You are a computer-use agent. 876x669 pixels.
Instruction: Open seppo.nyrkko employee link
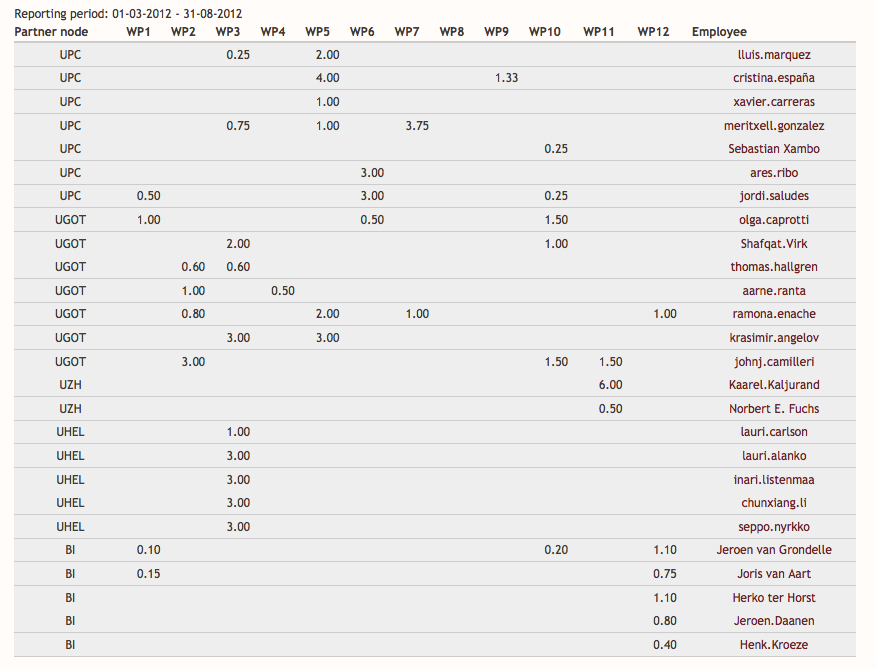click(x=774, y=526)
